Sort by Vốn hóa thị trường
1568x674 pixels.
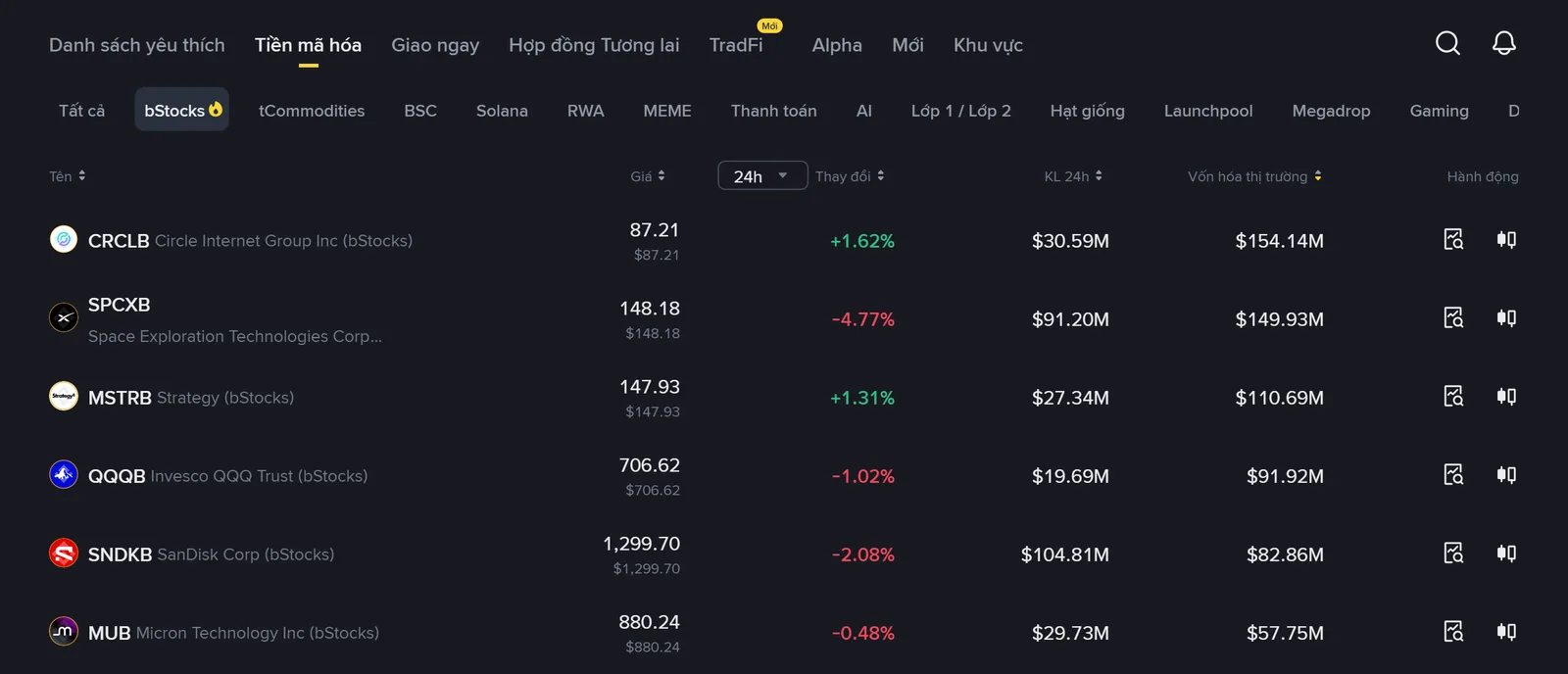pyautogui.click(x=1254, y=176)
